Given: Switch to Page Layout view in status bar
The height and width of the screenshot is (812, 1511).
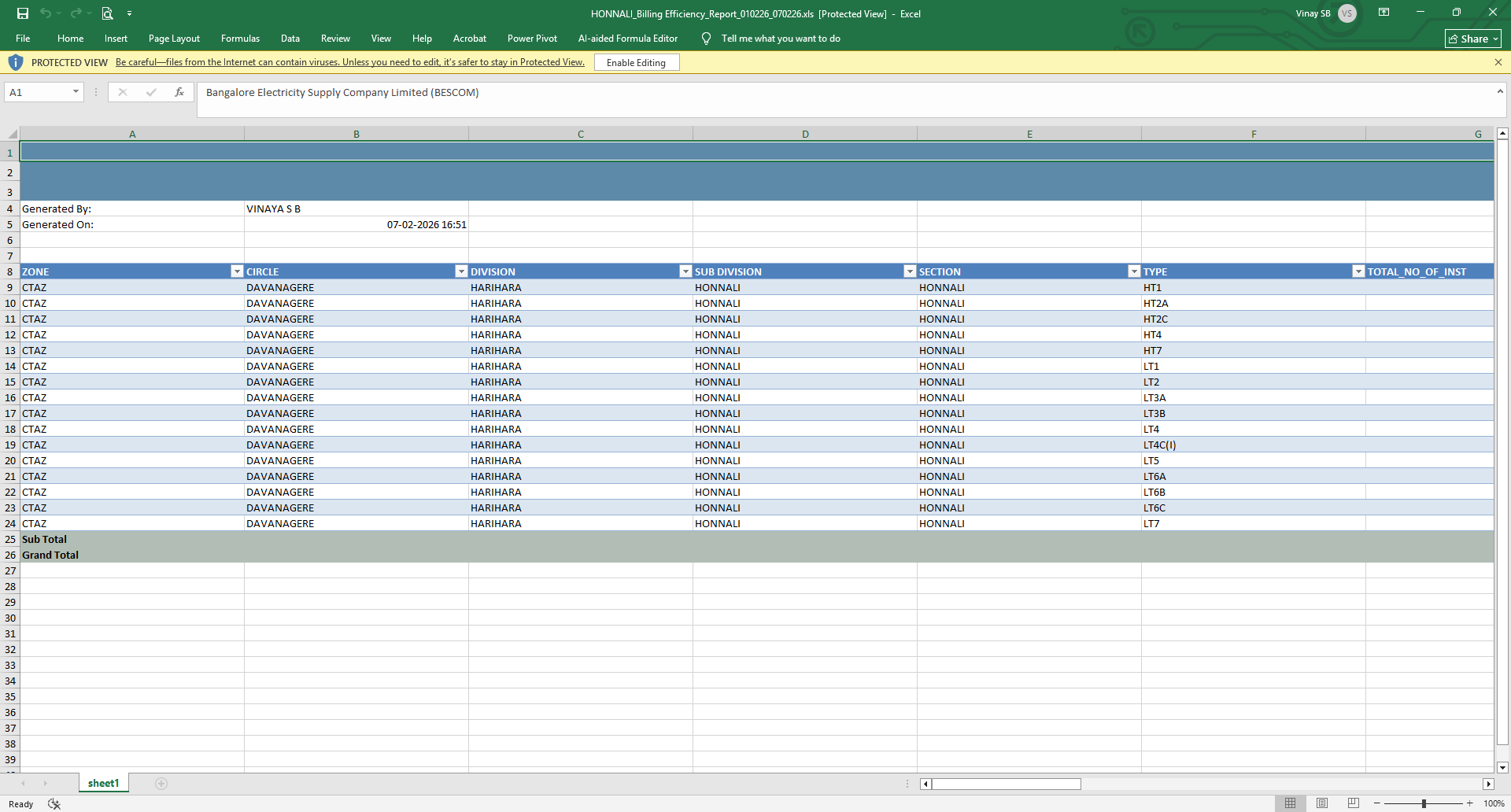Looking at the screenshot, I should (1321, 803).
